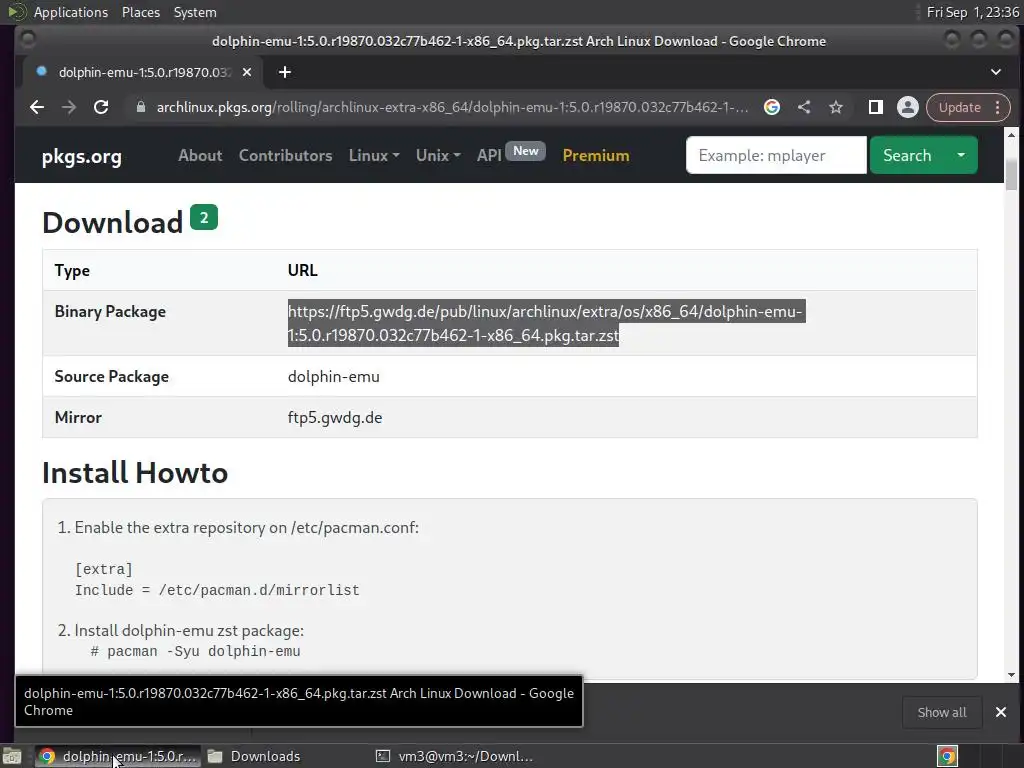Switch to the Chrome dolphin-emu taskbar entry
This screenshot has height=768, width=1024.
coord(118,756)
